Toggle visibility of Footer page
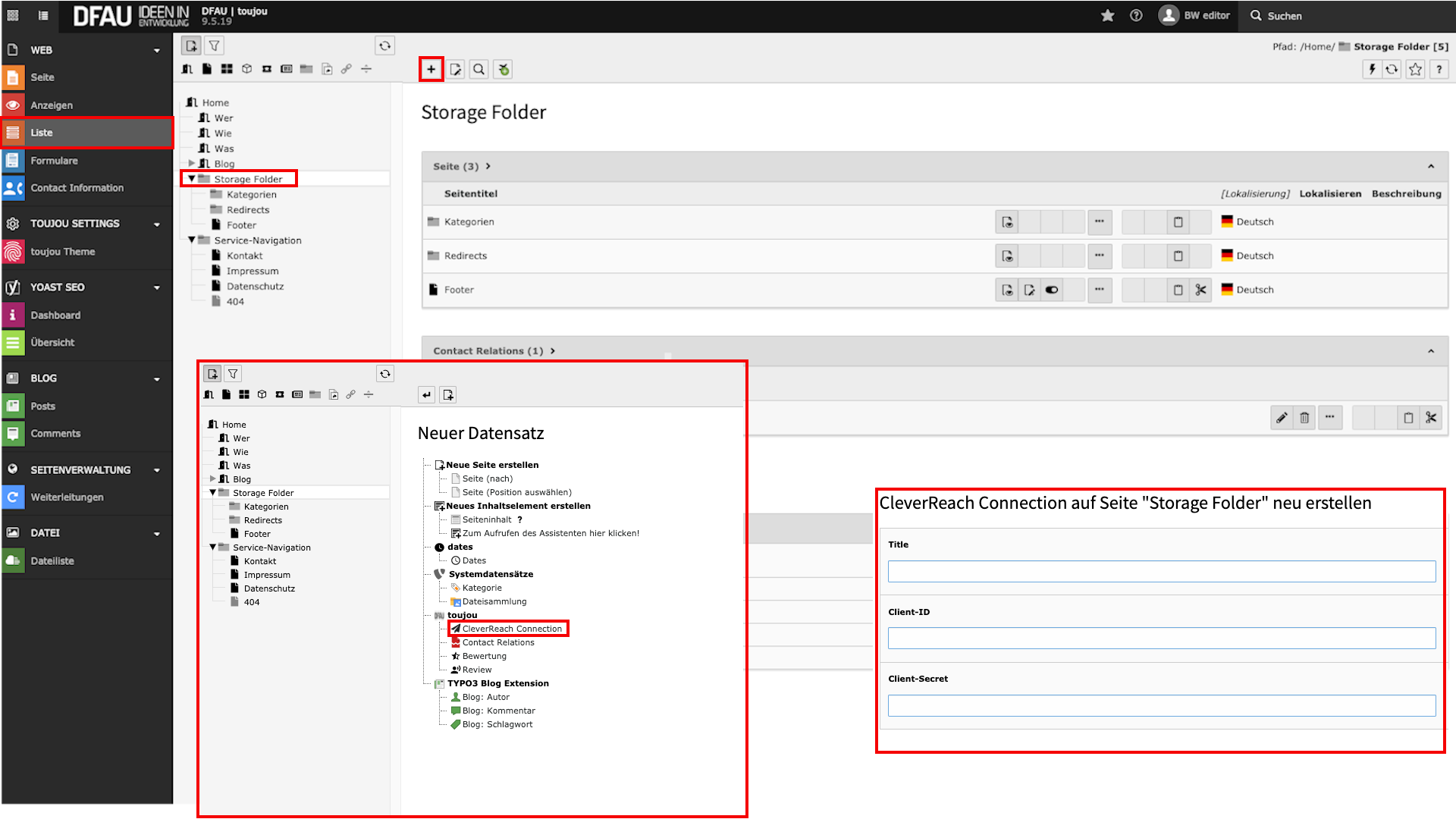The height and width of the screenshot is (819, 1456). pyautogui.click(x=1052, y=290)
